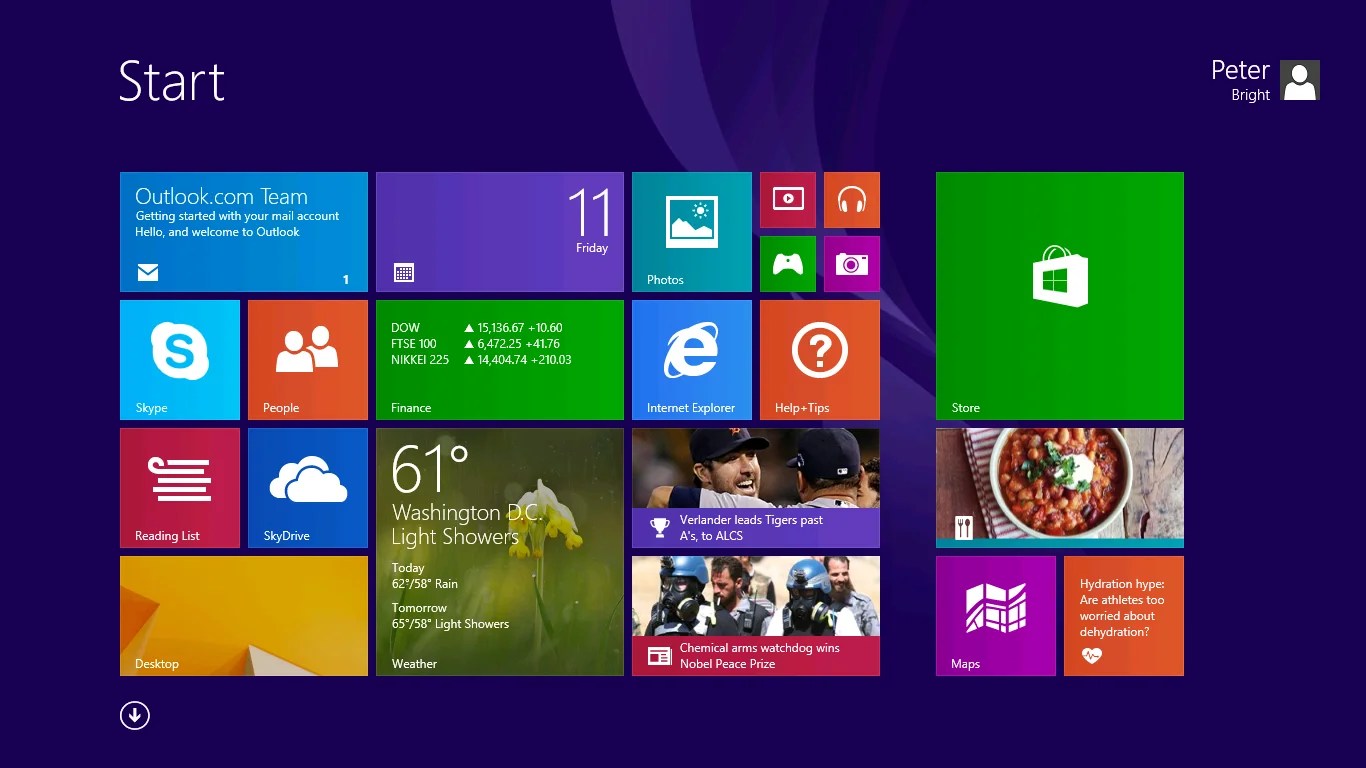Check the Weather tile for Washington D.C.

(x=500, y=550)
